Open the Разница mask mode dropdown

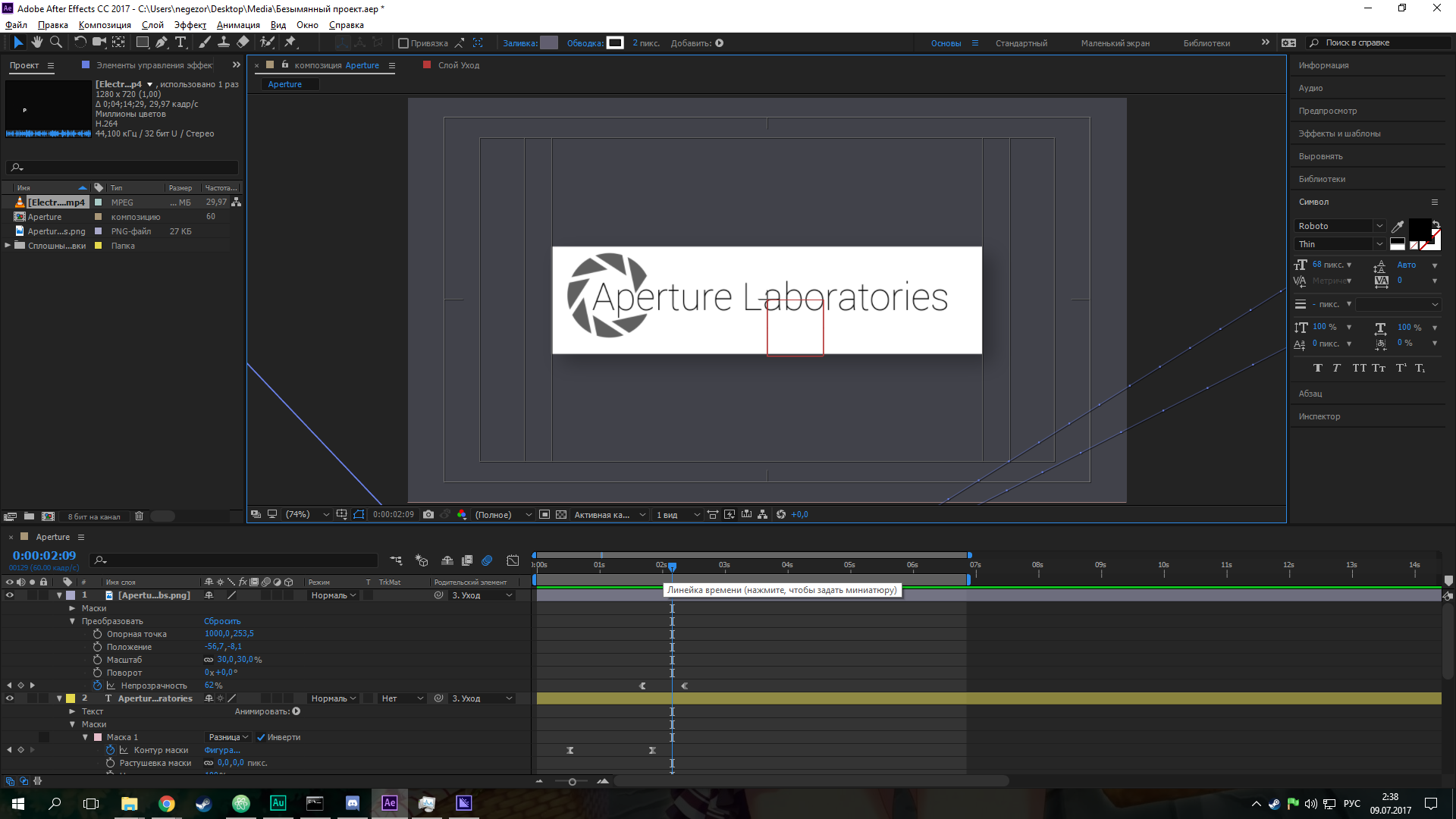coord(228,737)
